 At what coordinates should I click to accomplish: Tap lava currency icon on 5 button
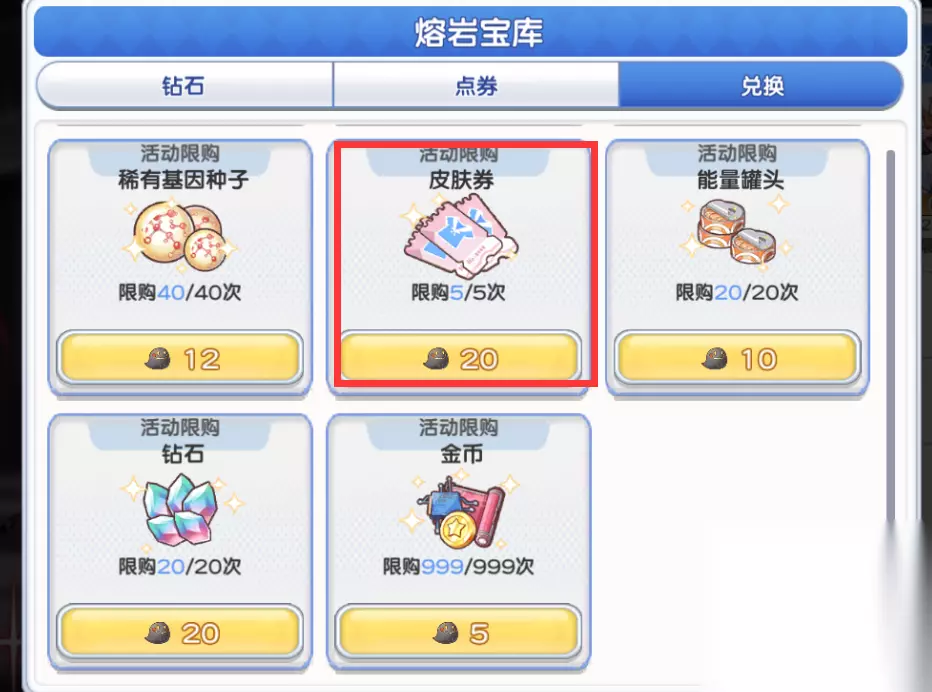point(446,633)
